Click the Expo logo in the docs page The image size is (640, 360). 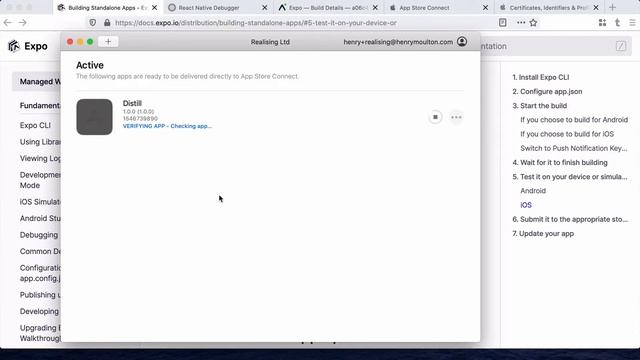coord(28,46)
